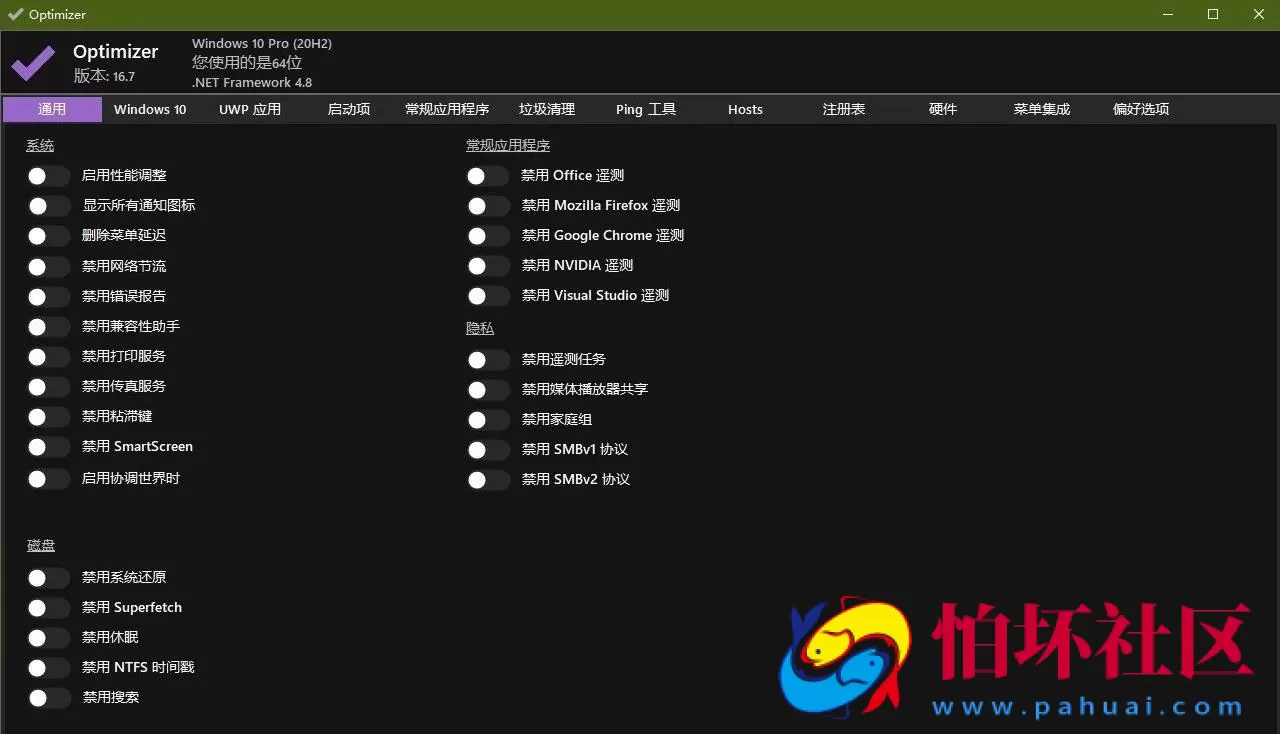1280x734 pixels.
Task: Enable 禁用 Office 遥测
Action: [x=487, y=176]
